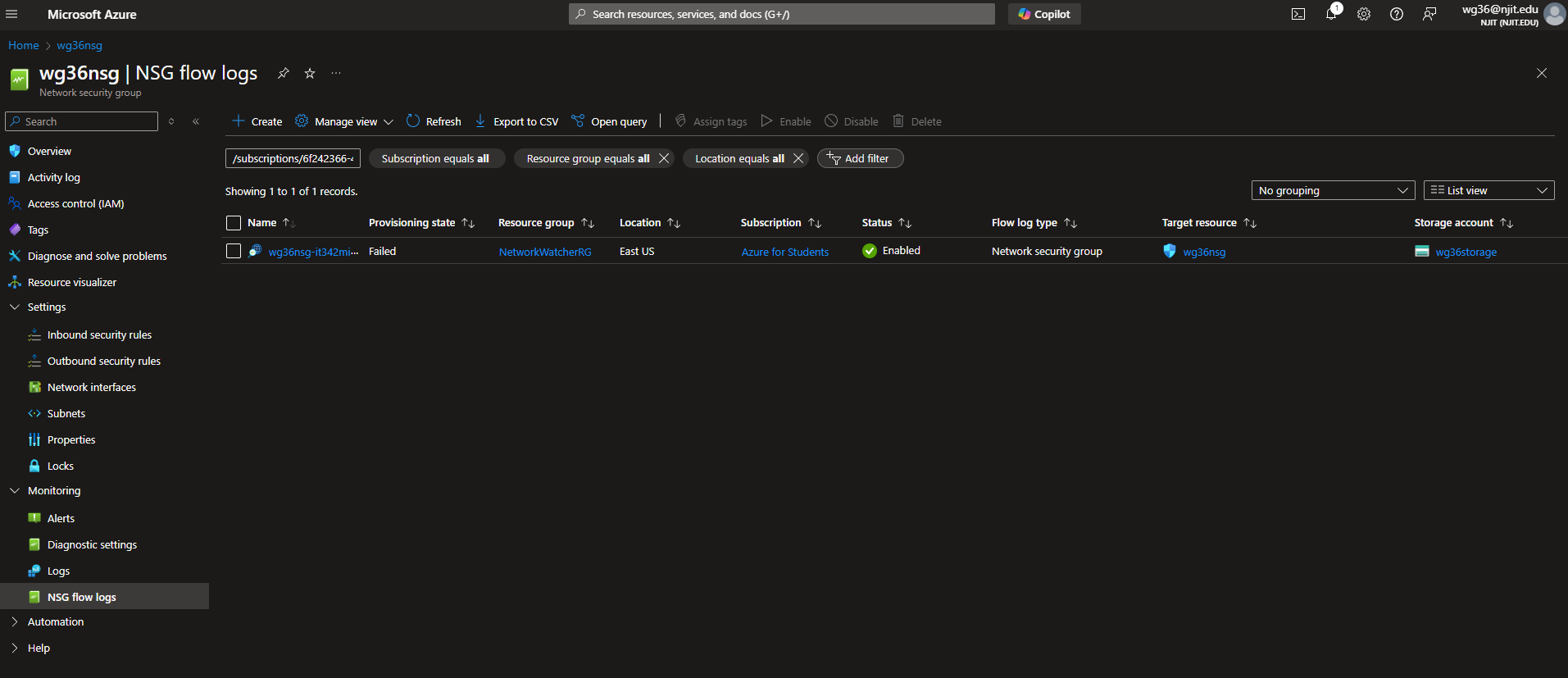This screenshot has width=1568, height=678.
Task: Select the wg36nsg flow log row checkbox
Action: pos(234,251)
